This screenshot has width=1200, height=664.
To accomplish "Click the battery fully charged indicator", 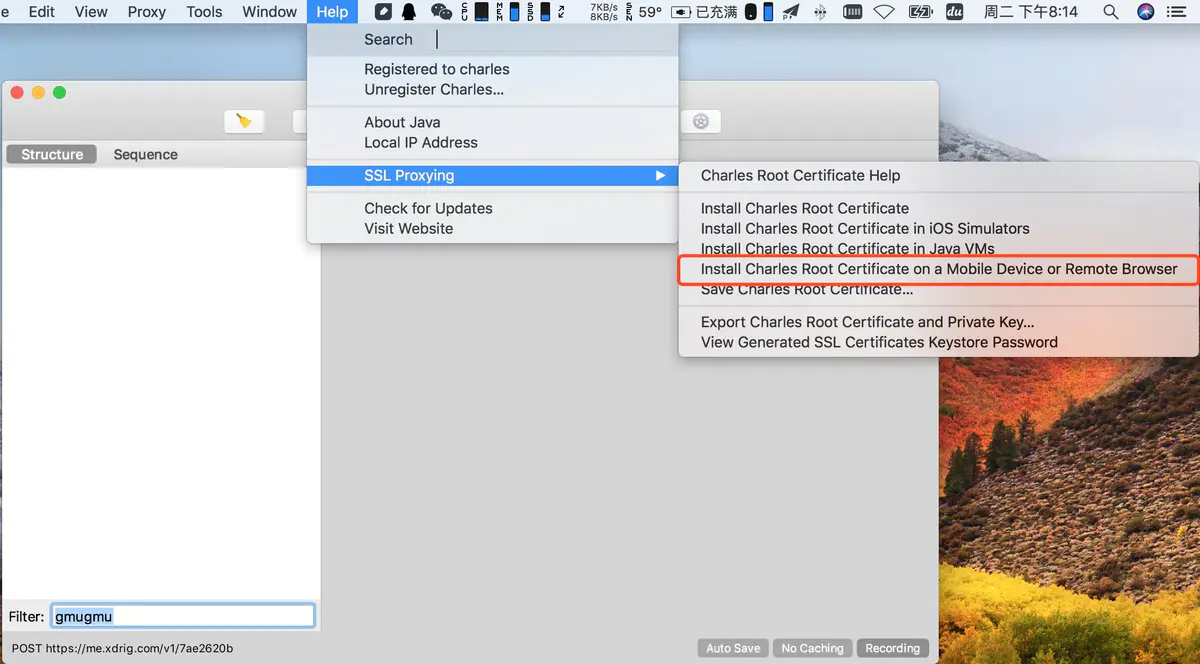I will pyautogui.click(x=704, y=12).
